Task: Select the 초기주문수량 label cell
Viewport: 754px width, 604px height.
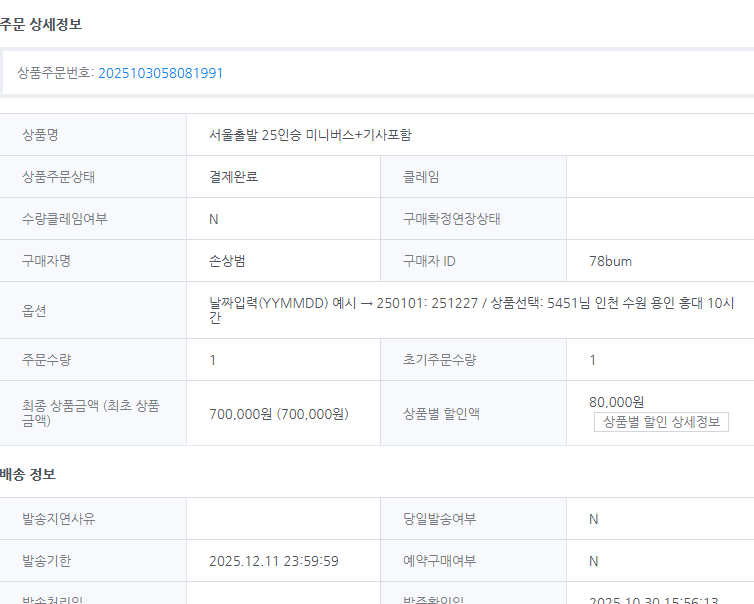Action: [x=438, y=360]
